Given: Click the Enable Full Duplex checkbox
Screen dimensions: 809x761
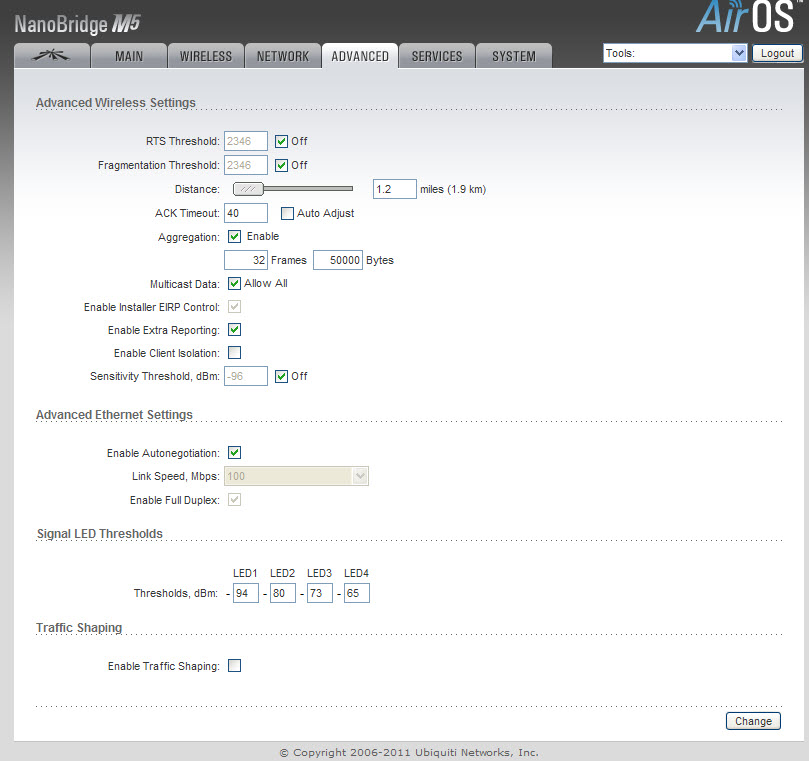Looking at the screenshot, I should pos(234,499).
